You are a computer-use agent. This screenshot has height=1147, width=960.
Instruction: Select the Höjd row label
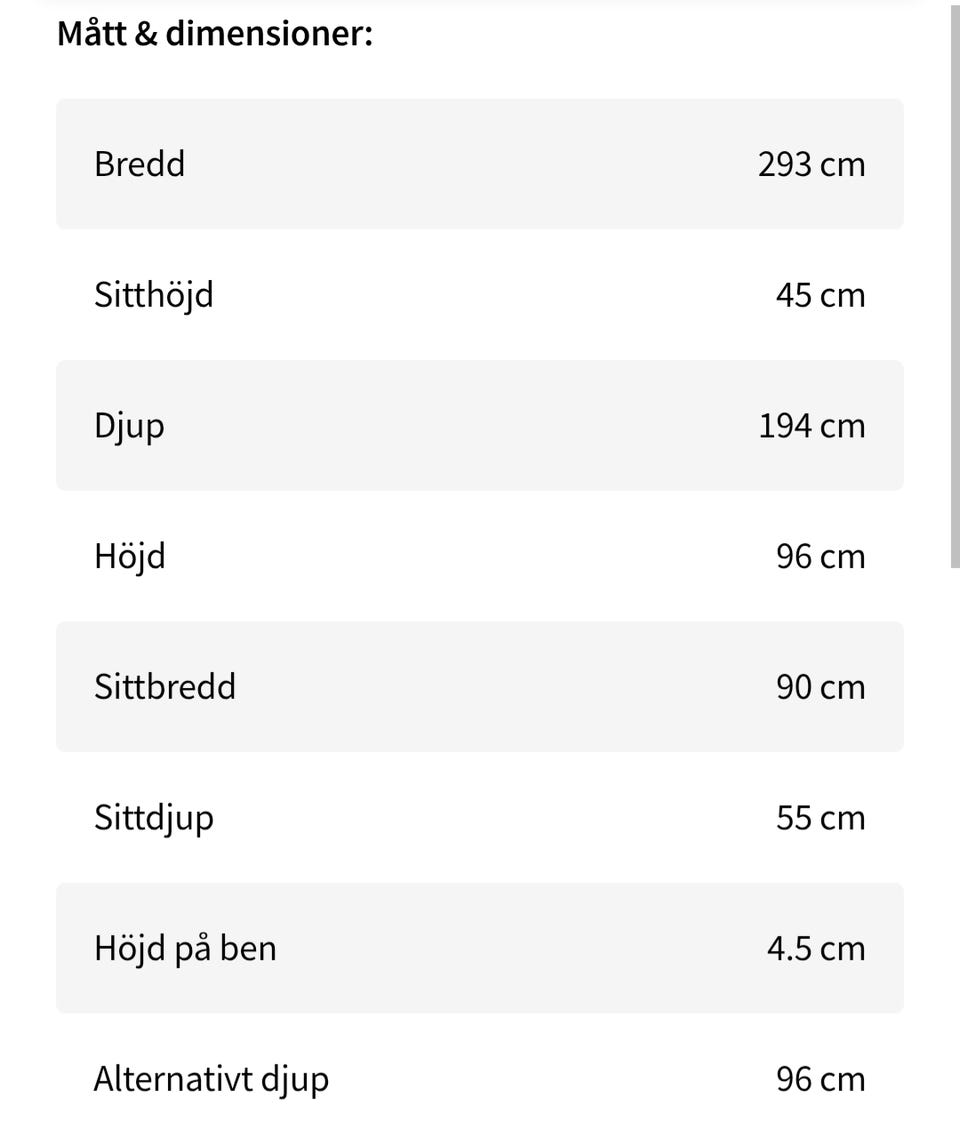tap(129, 556)
